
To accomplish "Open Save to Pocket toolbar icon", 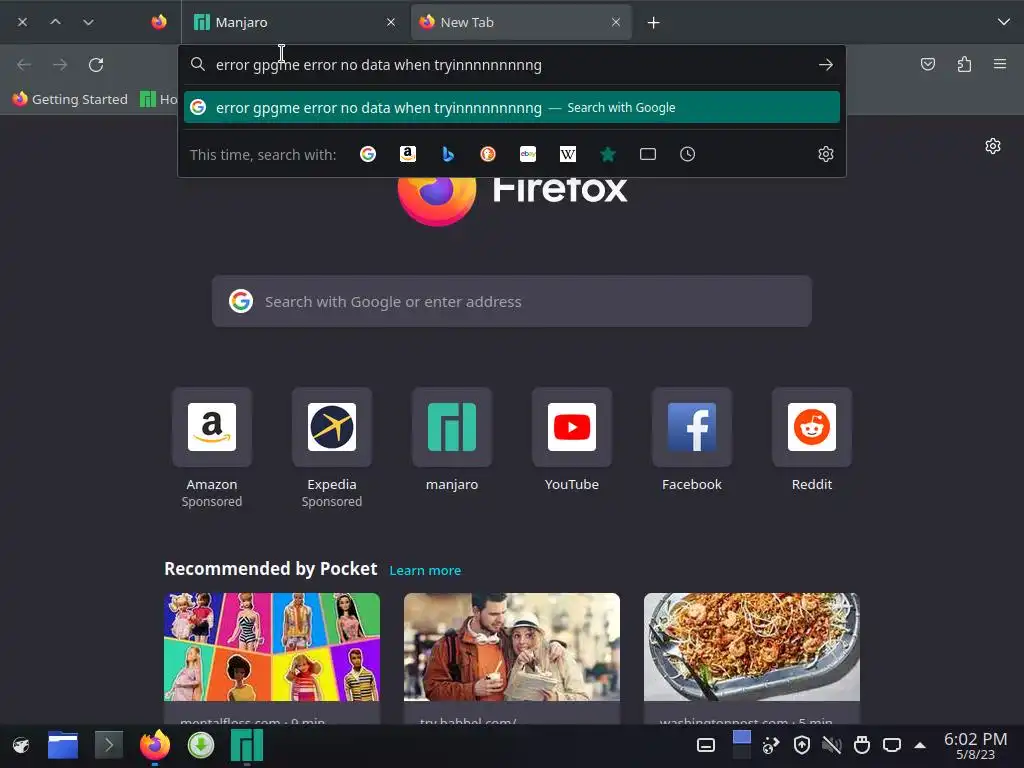I will click(927, 64).
